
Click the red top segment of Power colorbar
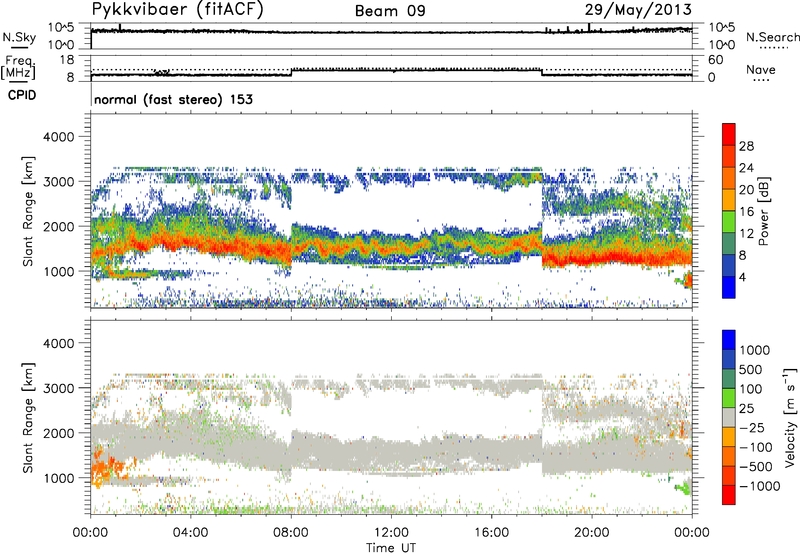tap(729, 135)
